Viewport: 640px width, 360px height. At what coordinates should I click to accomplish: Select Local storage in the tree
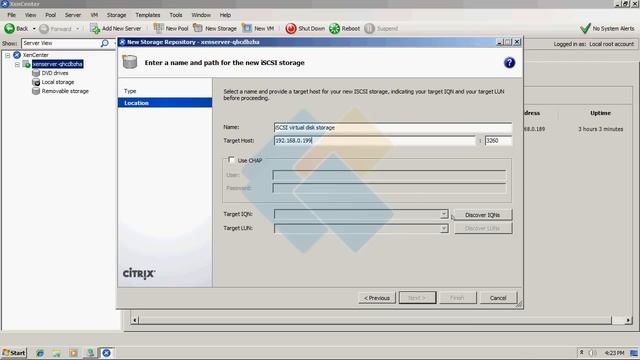click(x=58, y=82)
